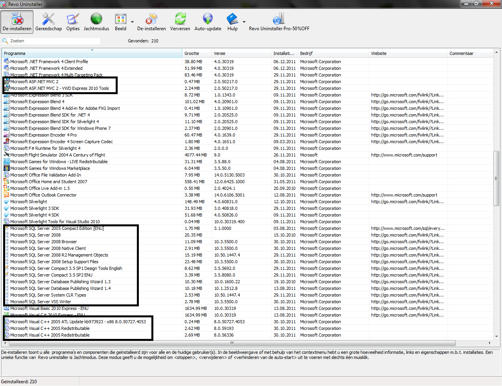Select SQL Server Database Publishing Wizard 1.3
The image size is (502, 386).
(60, 282)
